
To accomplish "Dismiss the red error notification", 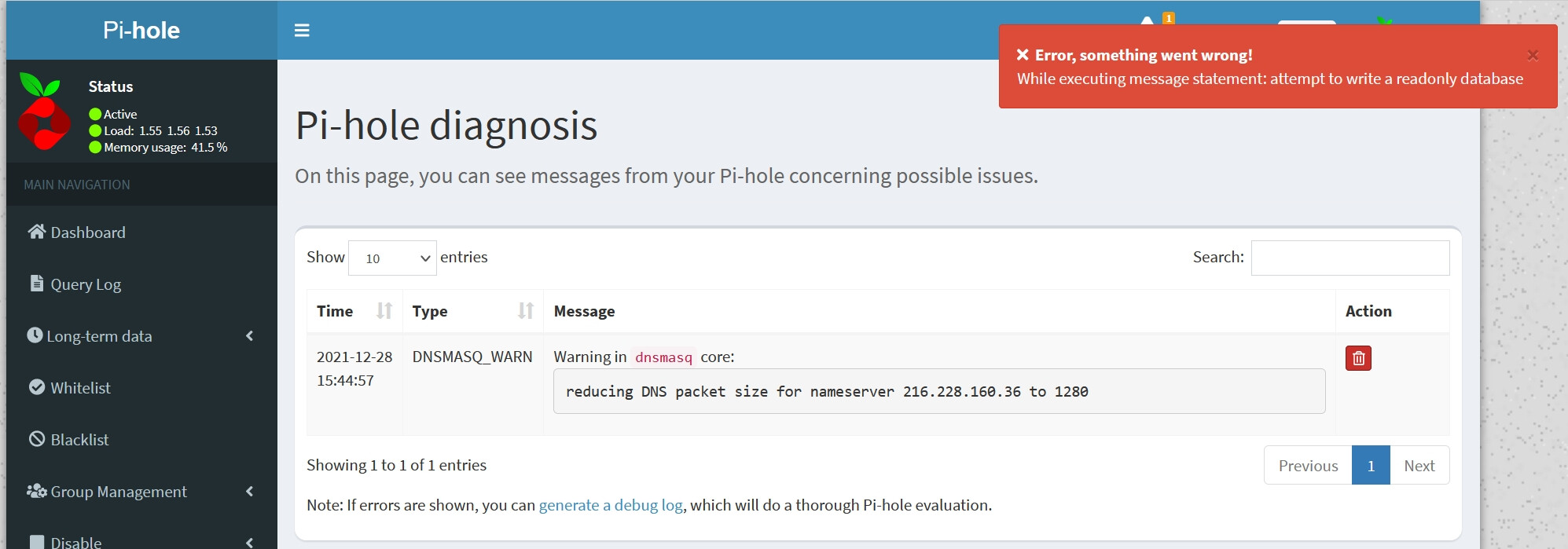I will [1532, 55].
